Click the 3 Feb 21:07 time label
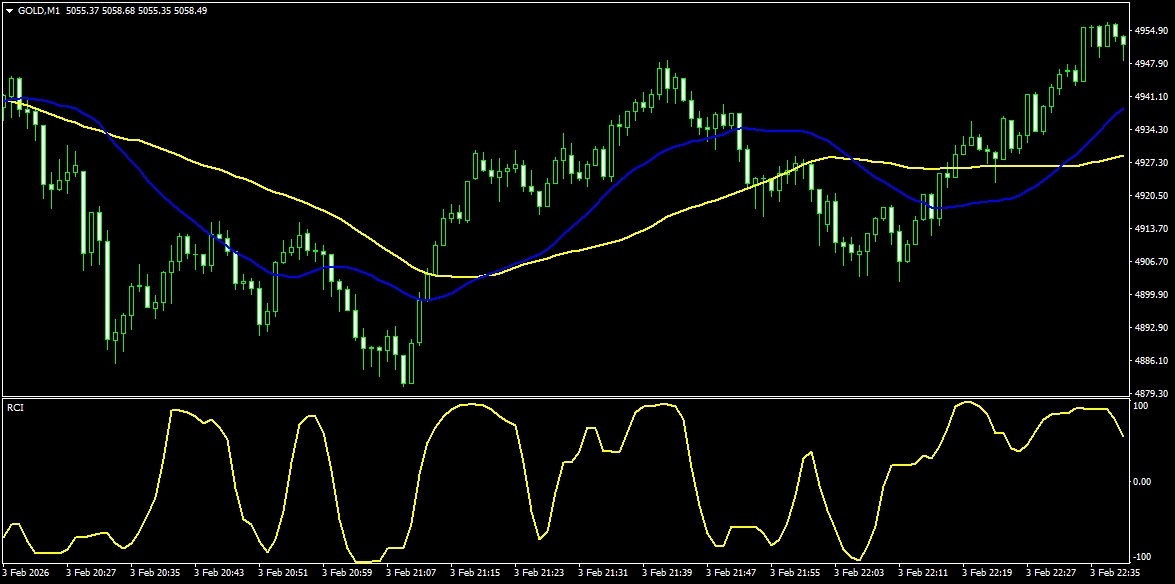This screenshot has height=584, width=1175. coord(412,574)
